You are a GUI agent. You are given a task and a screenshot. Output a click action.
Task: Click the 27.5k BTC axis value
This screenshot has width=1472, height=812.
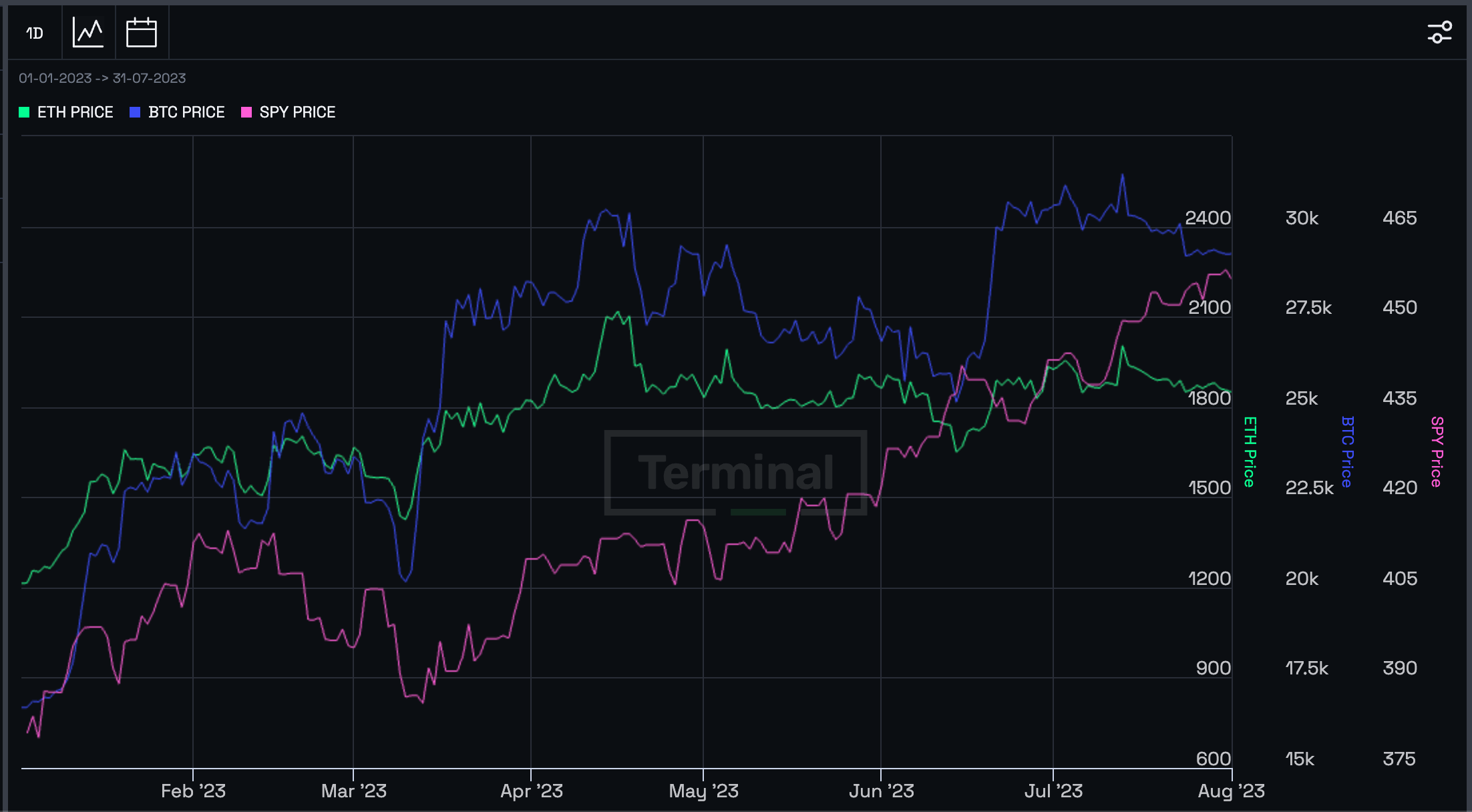pos(1308,307)
